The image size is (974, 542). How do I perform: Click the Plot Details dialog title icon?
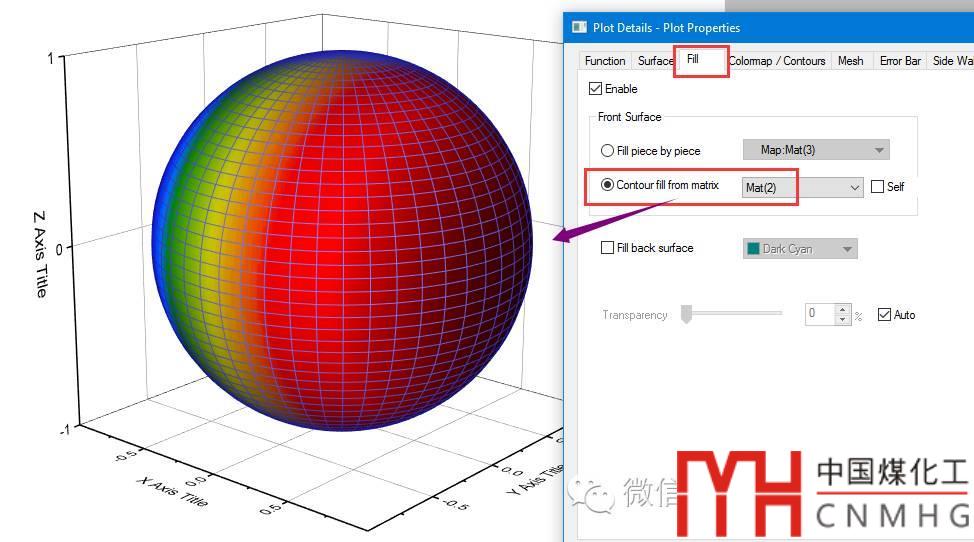[579, 27]
